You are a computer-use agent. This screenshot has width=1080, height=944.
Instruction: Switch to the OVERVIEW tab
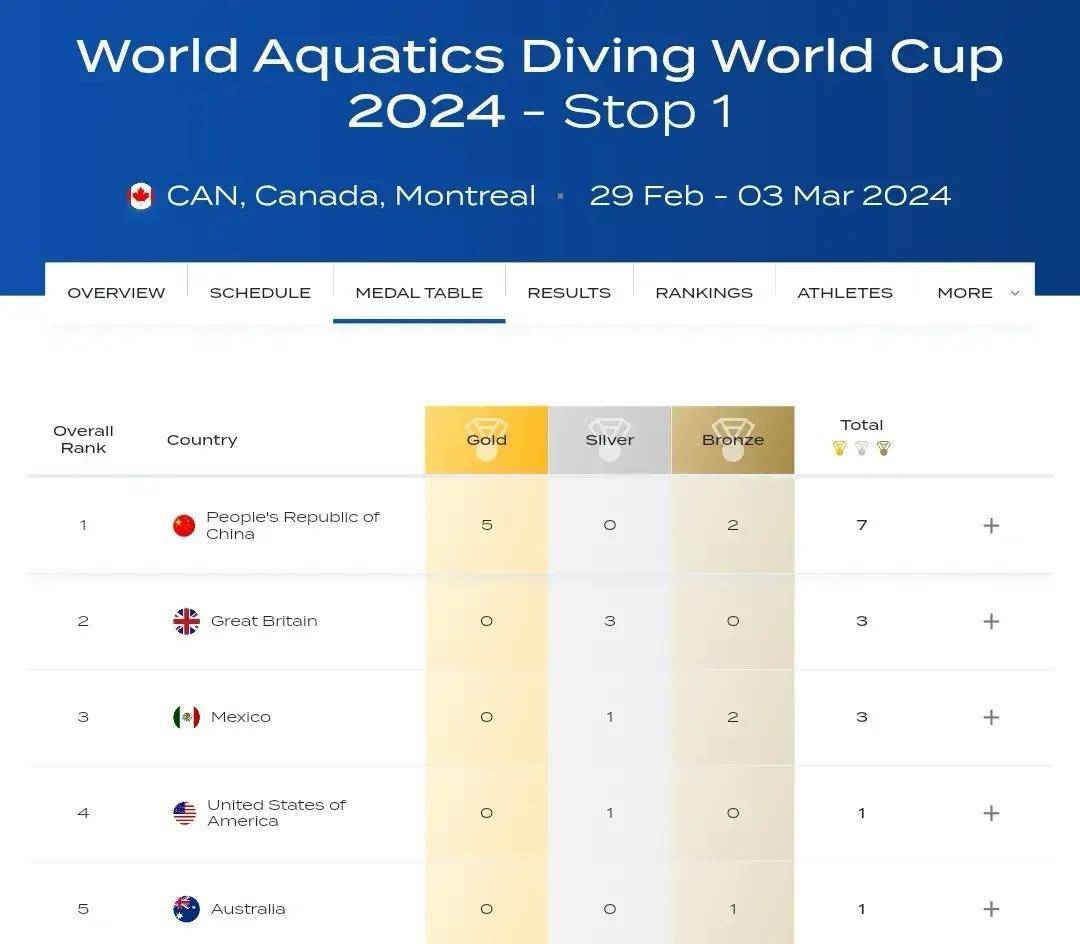tap(116, 293)
